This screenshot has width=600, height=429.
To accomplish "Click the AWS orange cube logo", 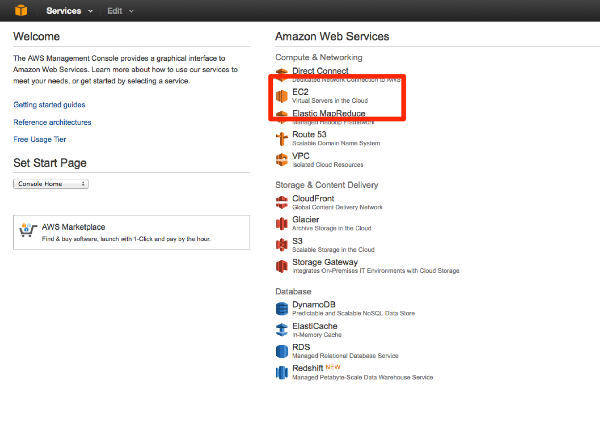I will coord(21,10).
